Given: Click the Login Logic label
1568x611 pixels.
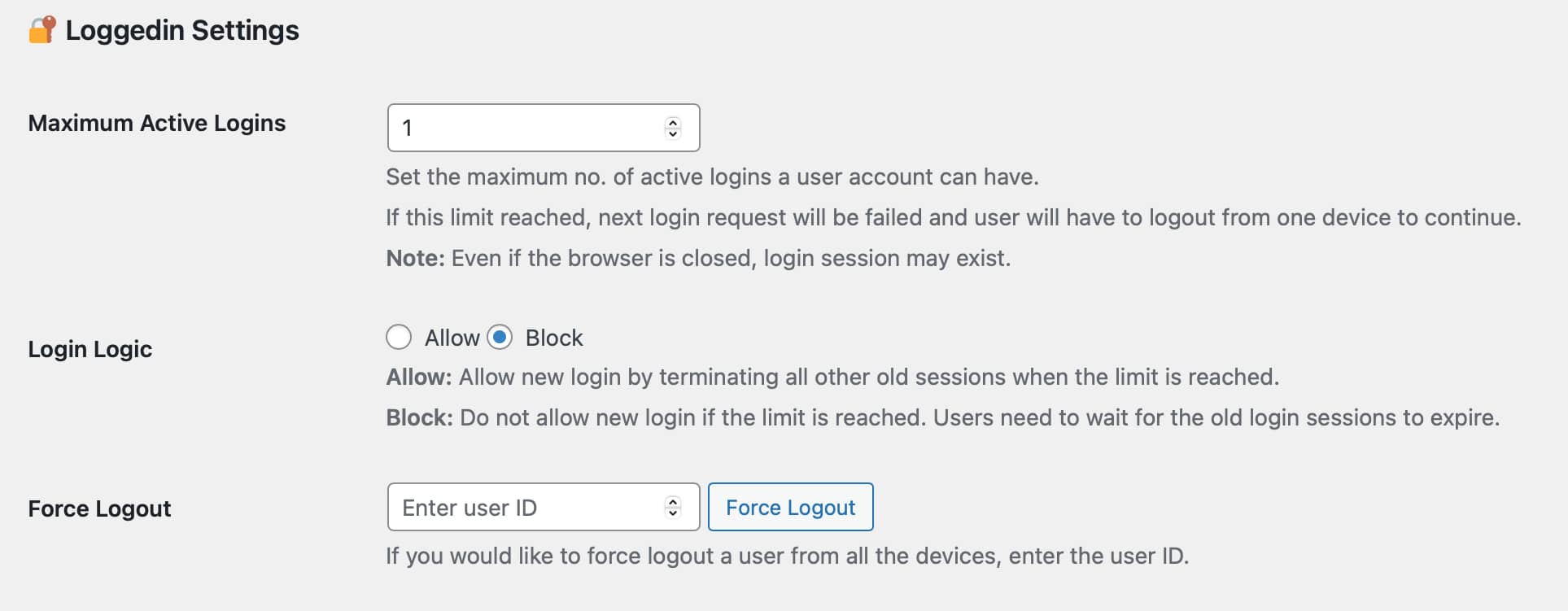Looking at the screenshot, I should [90, 349].
